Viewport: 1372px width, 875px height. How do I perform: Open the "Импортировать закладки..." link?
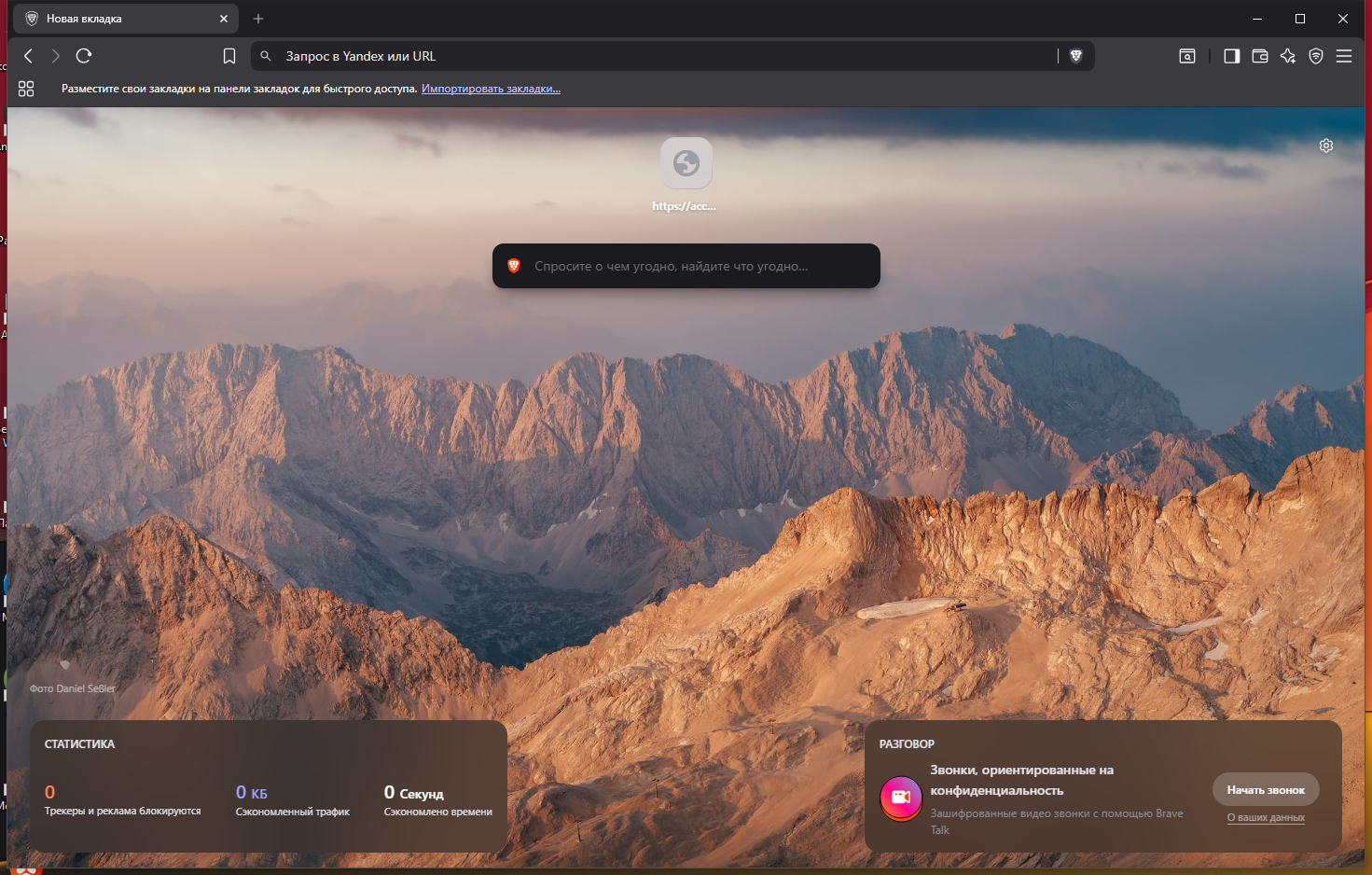click(x=491, y=89)
